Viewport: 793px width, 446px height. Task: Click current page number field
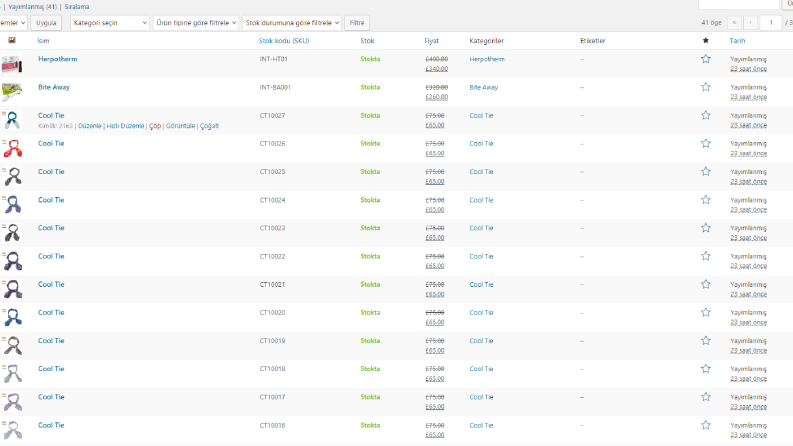point(771,23)
